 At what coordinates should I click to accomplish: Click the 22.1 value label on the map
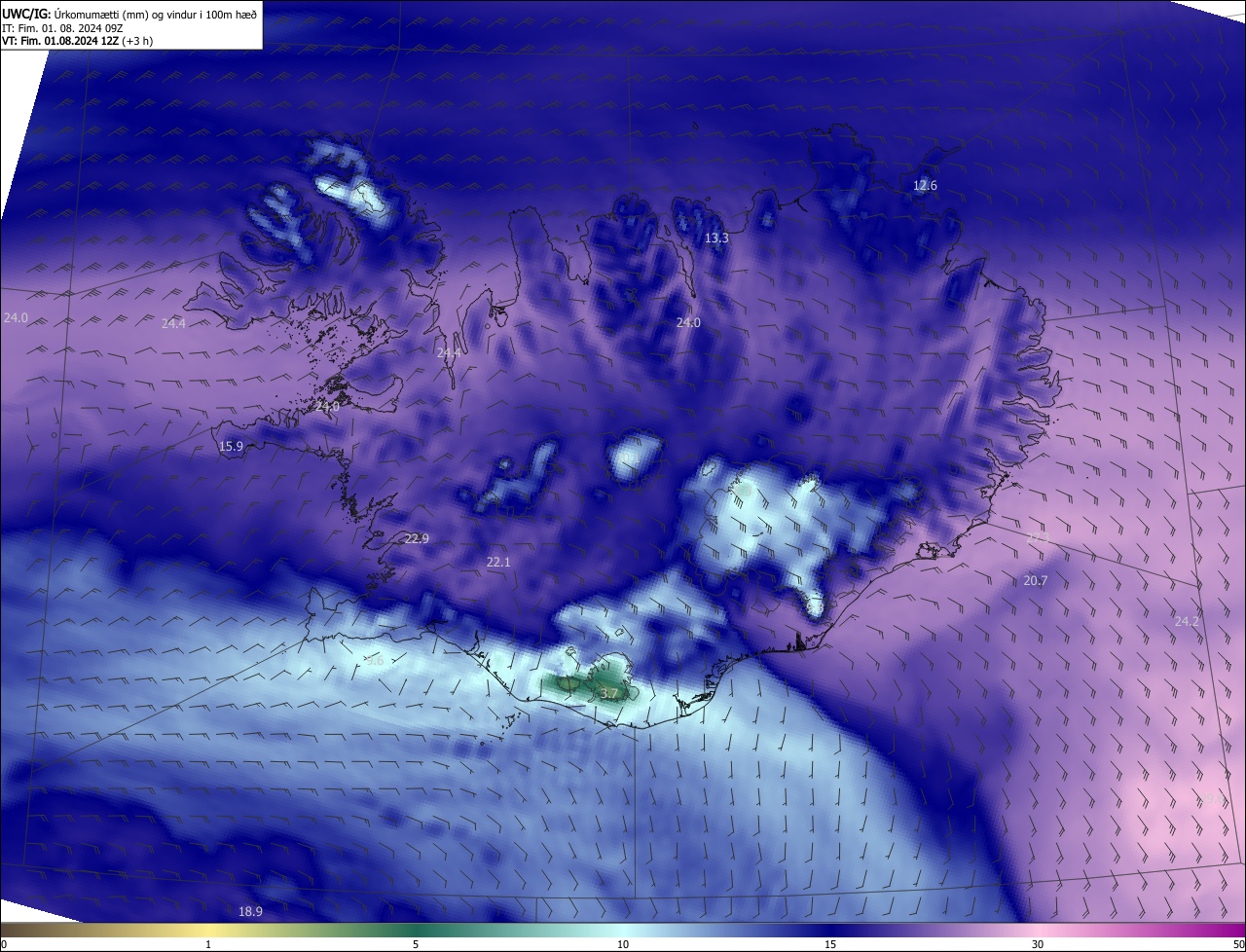point(498,563)
